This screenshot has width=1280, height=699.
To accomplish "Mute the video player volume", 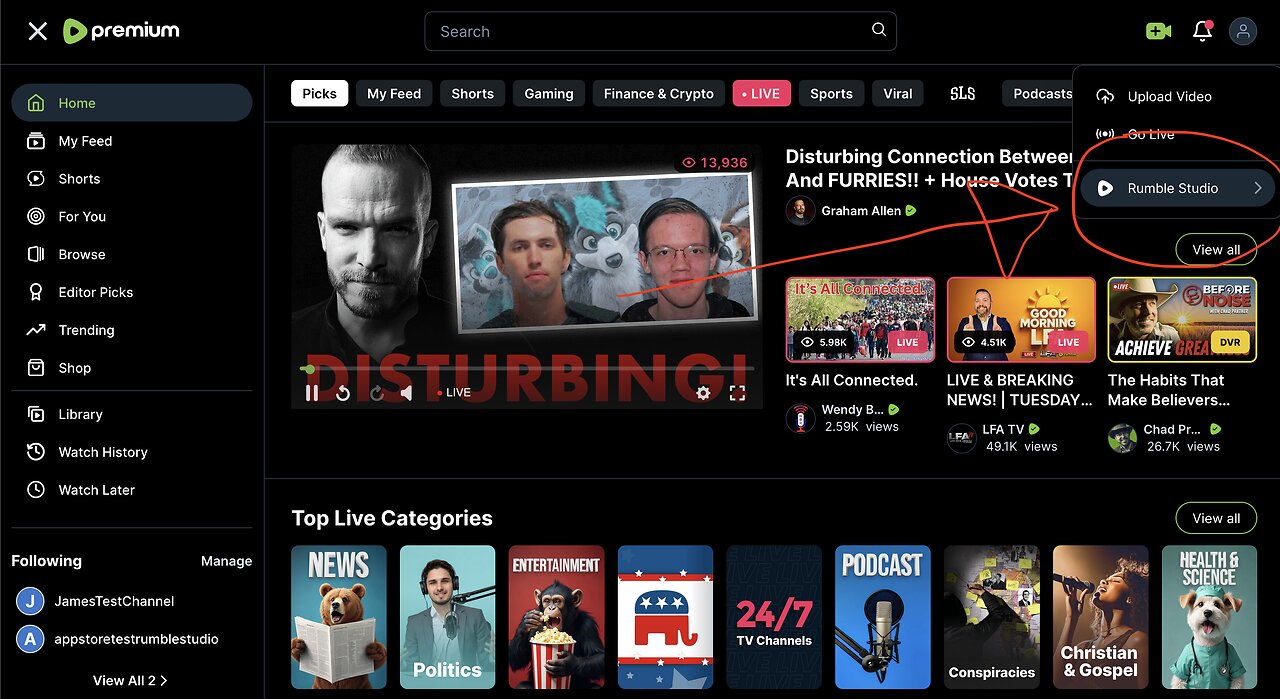I will tap(406, 393).
